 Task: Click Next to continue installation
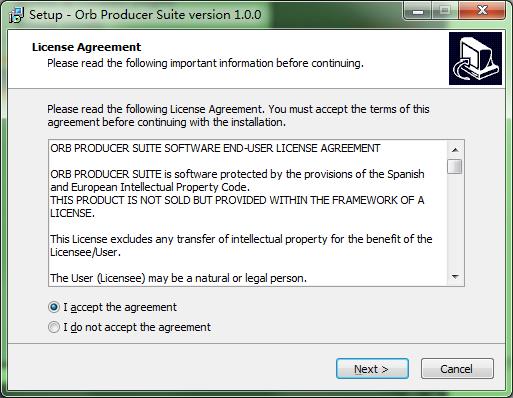[372, 369]
